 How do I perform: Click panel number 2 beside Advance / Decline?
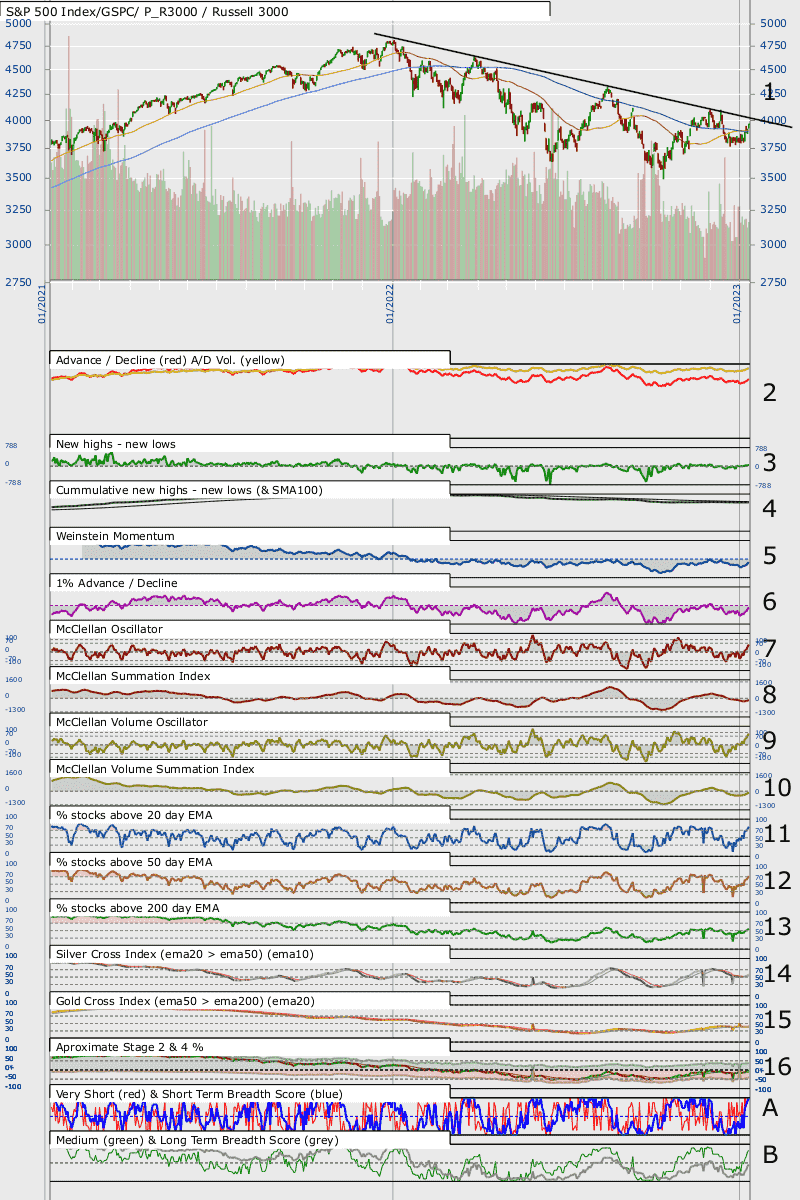coord(769,392)
